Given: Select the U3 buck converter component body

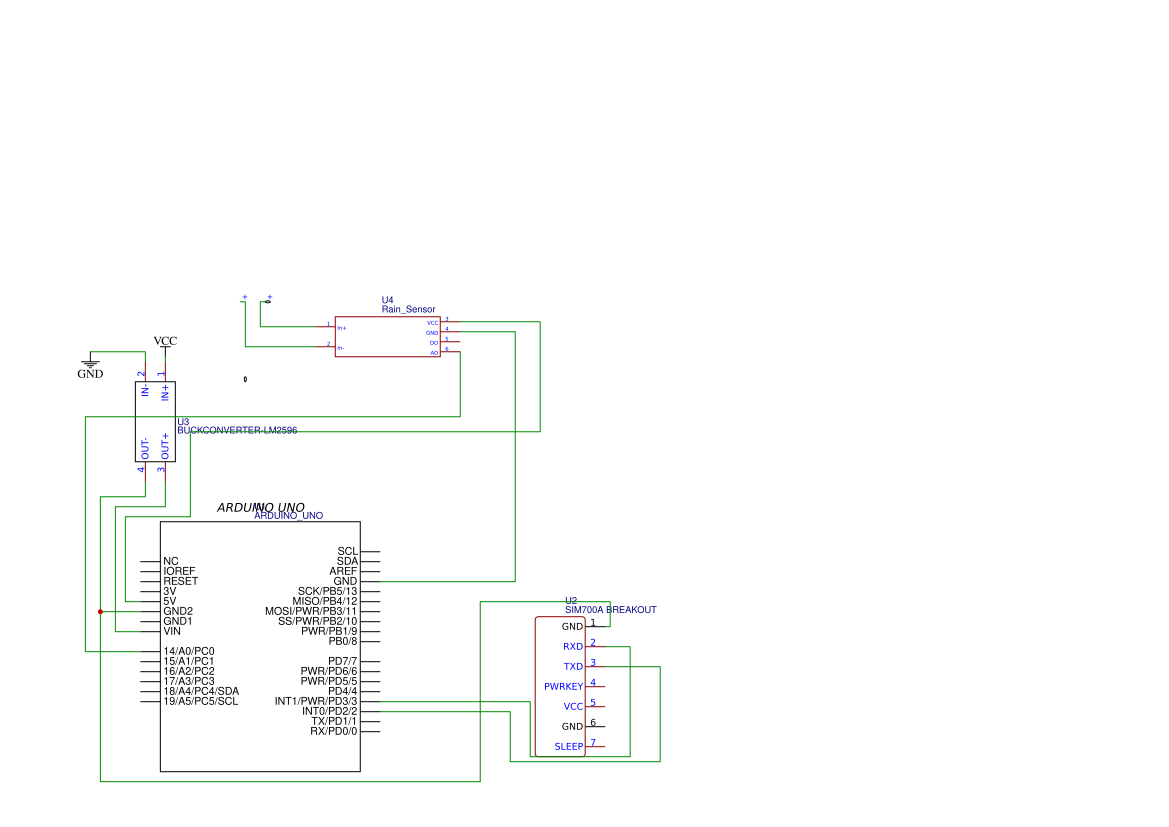Looking at the screenshot, I should coord(155,421).
